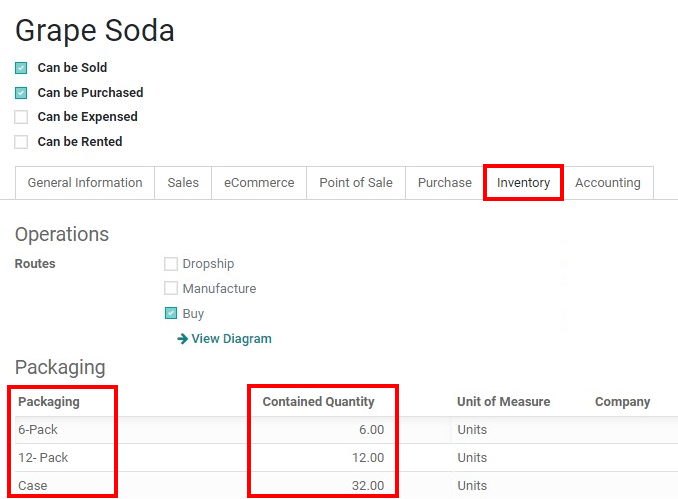This screenshot has width=678, height=499.
Task: Uncheck the Buy route checkbox
Action: click(171, 314)
